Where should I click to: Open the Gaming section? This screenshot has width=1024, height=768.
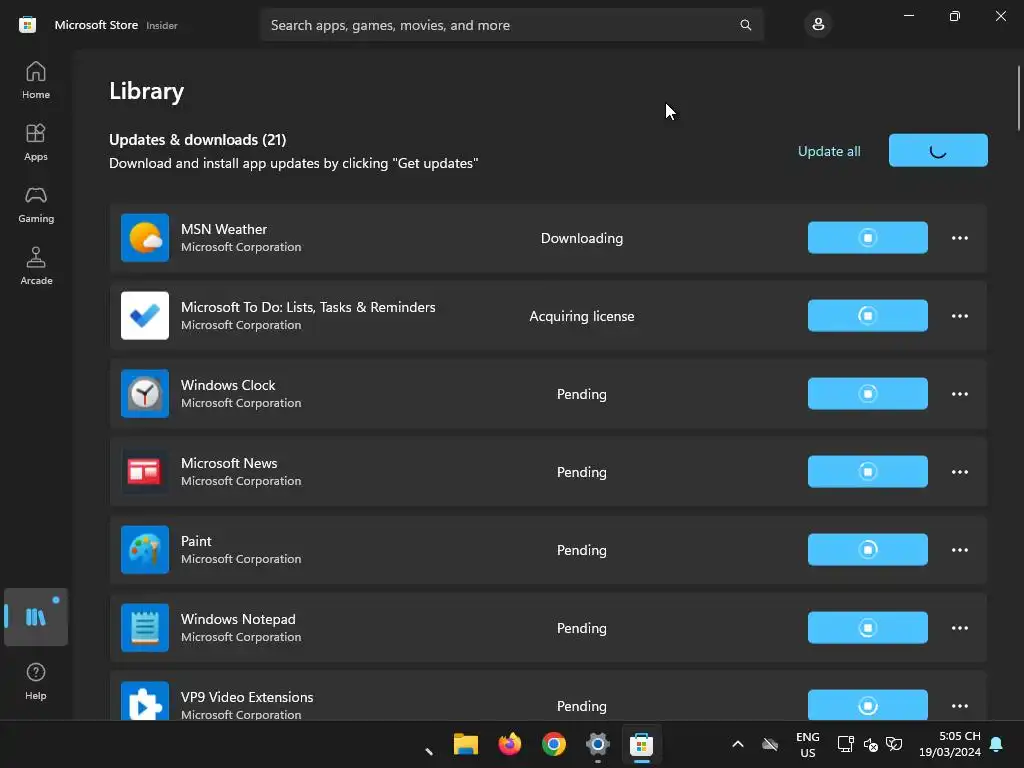tap(36, 204)
